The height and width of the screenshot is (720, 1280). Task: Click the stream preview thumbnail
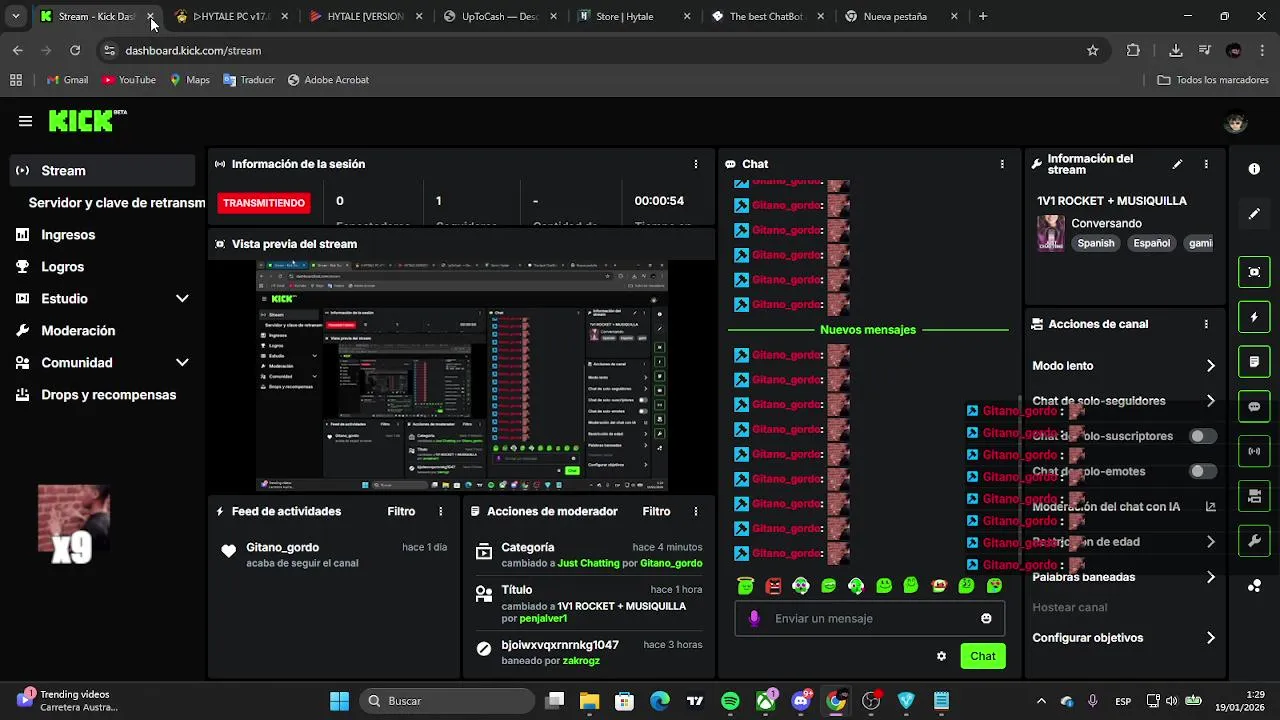click(462, 376)
